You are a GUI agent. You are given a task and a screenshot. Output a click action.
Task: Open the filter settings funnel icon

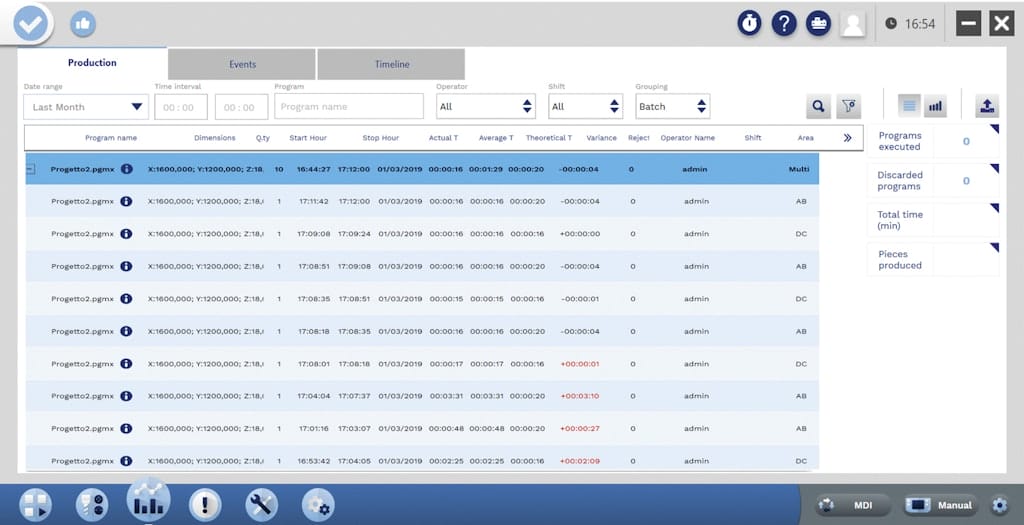coord(848,106)
